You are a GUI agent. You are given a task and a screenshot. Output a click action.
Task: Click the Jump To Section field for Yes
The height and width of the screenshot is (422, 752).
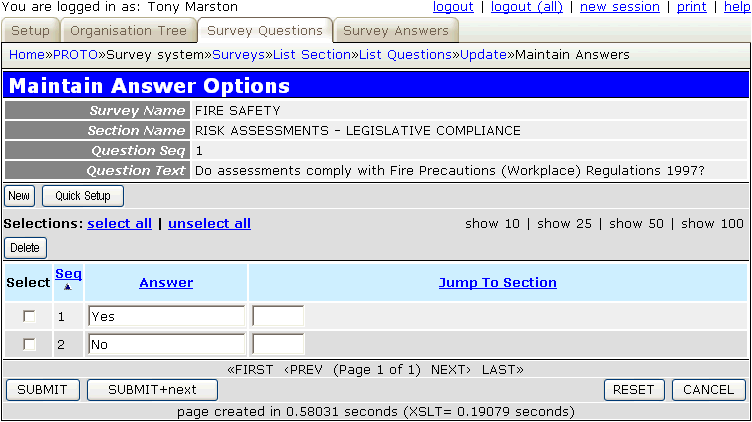click(278, 316)
